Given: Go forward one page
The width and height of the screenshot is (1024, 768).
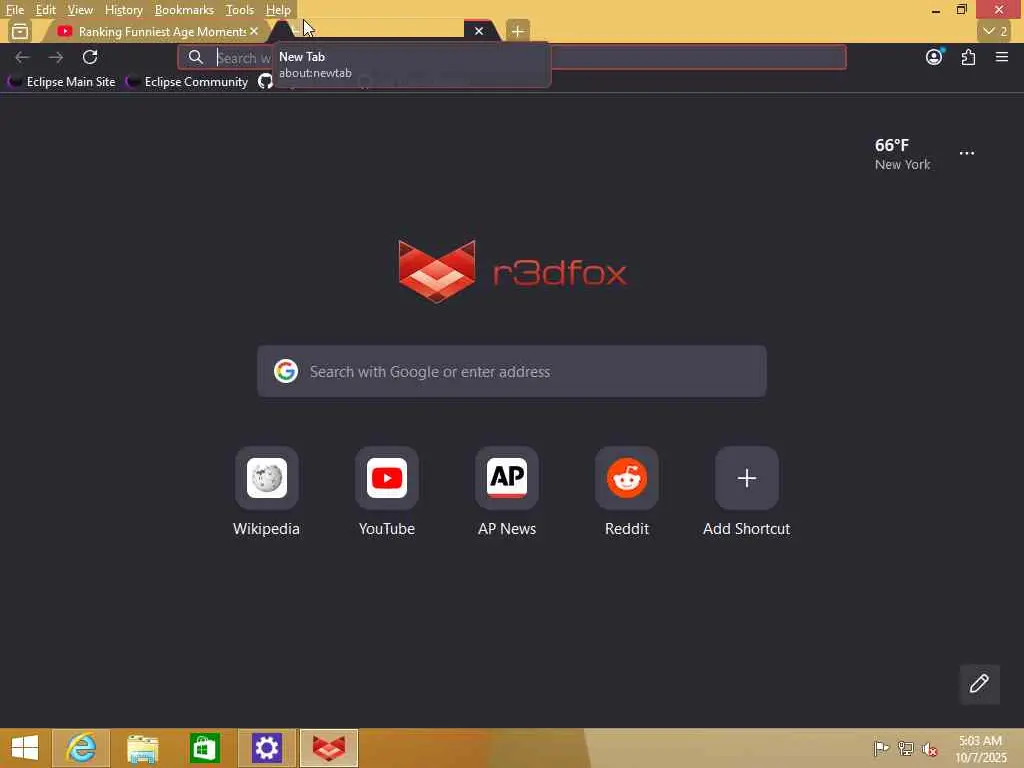Looking at the screenshot, I should [56, 57].
